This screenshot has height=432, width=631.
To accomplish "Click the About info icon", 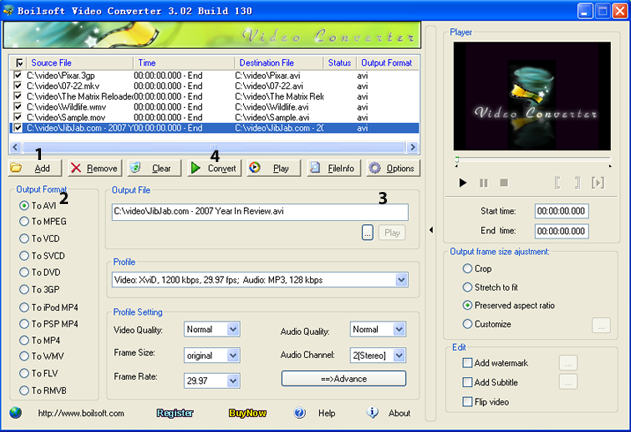I will coord(373,412).
